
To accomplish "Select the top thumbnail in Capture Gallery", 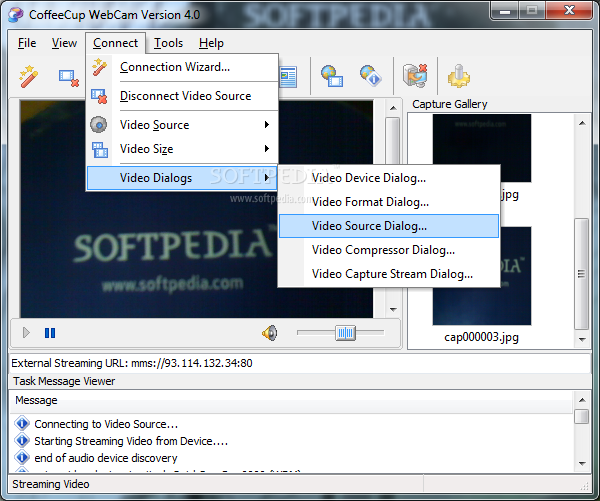I will (482, 148).
